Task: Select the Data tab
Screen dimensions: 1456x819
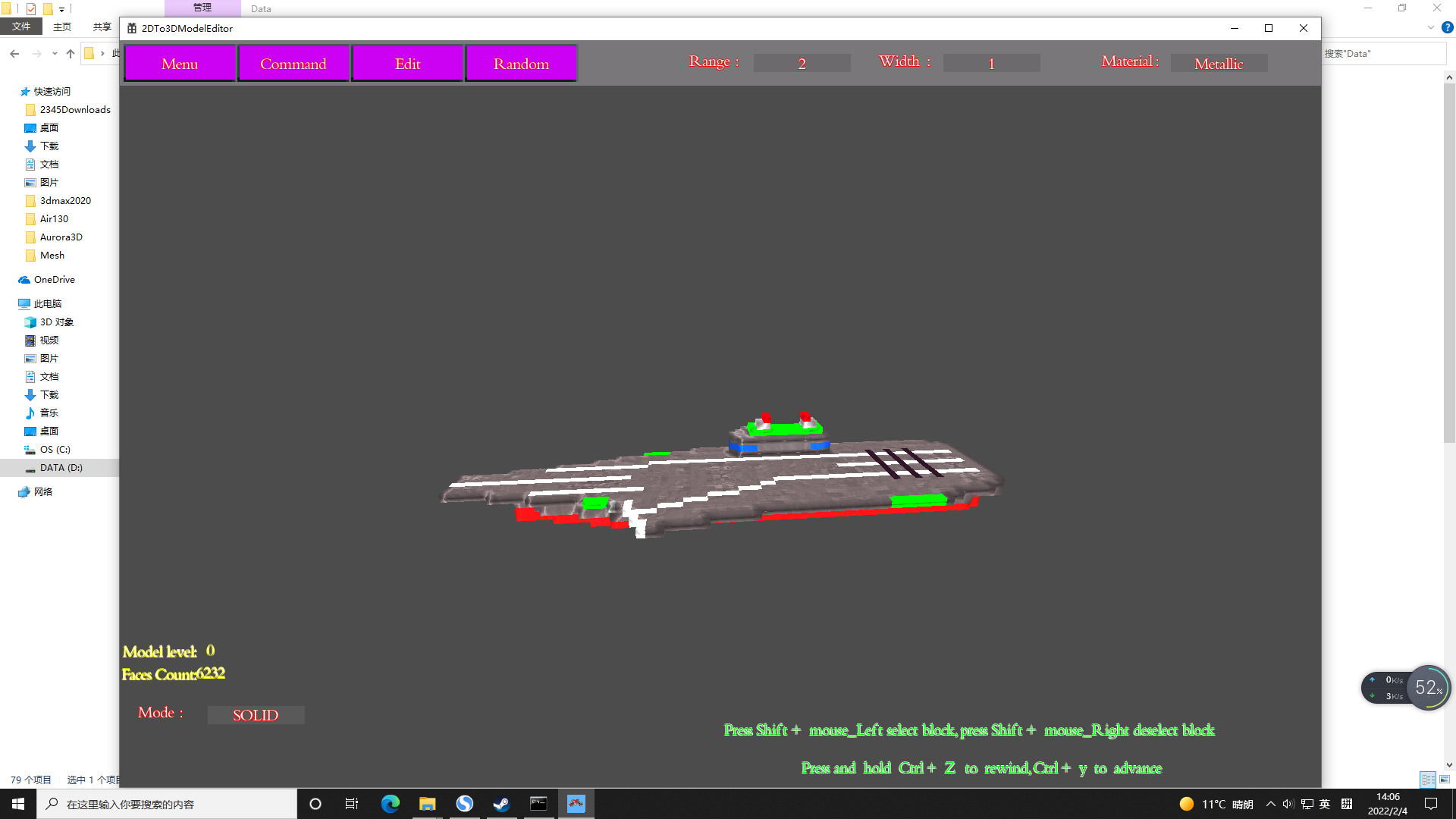Action: [261, 8]
